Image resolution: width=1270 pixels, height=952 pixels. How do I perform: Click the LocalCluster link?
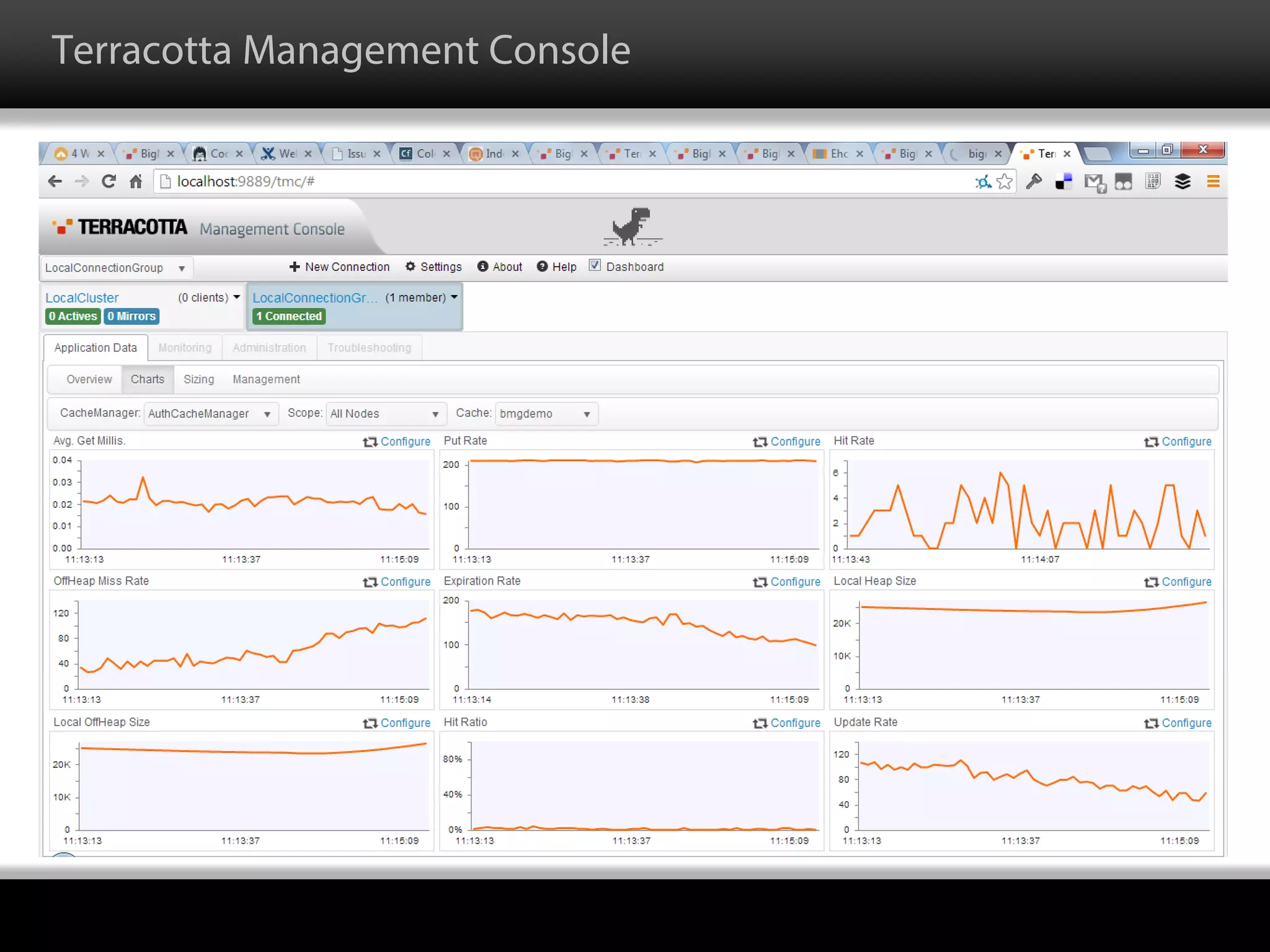(x=82, y=297)
